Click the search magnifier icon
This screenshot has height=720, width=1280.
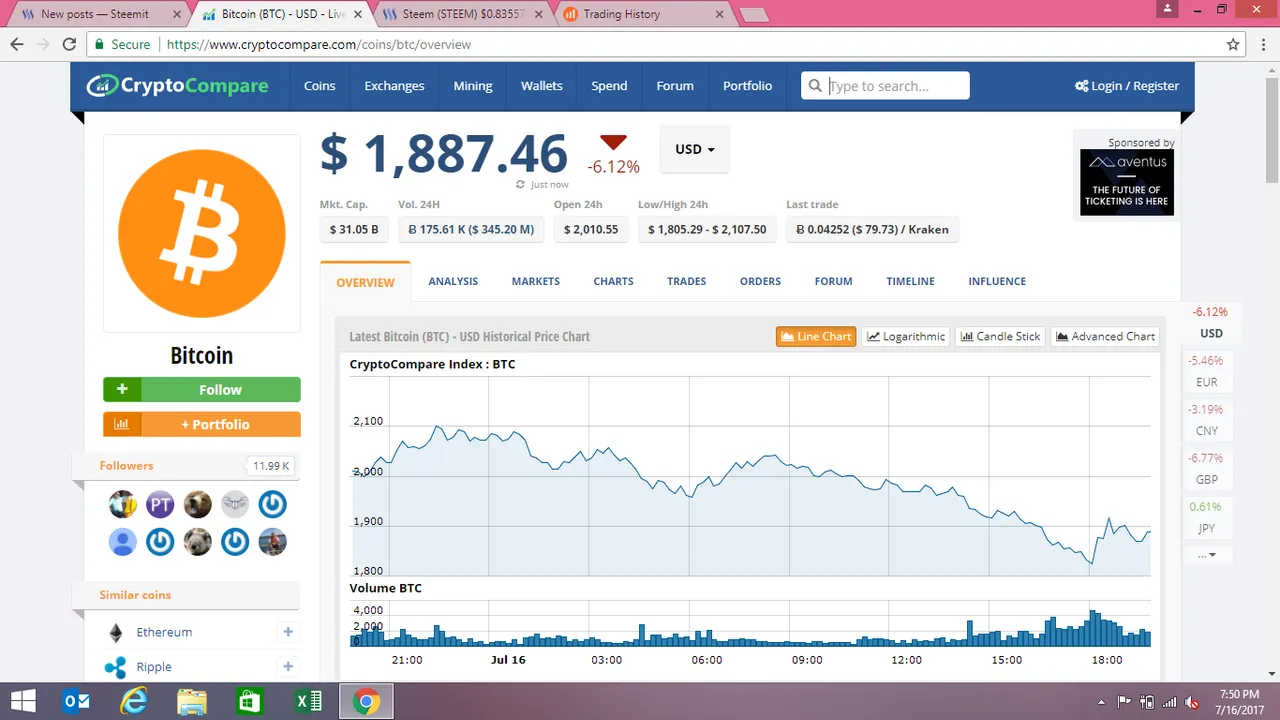816,86
